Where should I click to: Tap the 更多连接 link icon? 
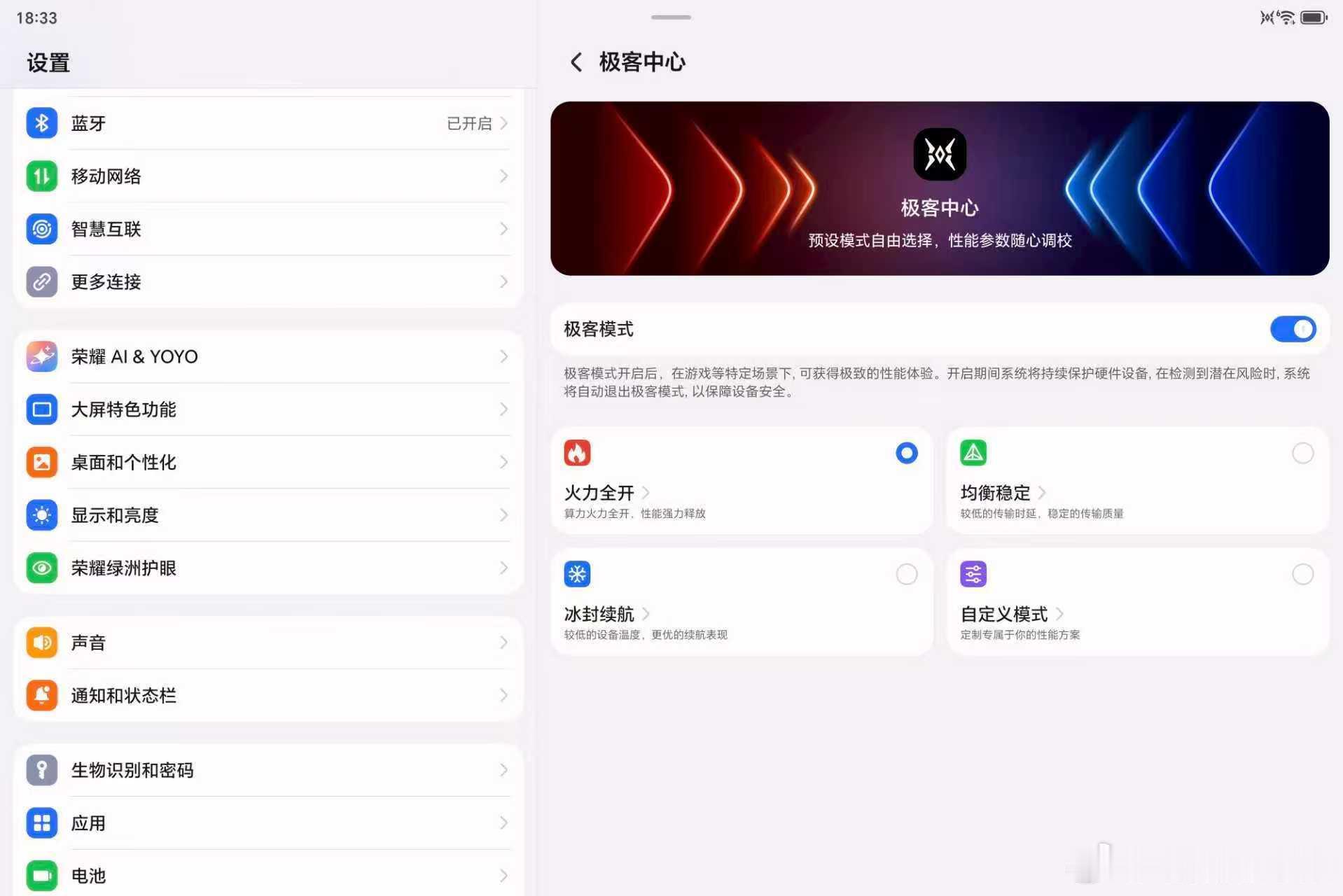(41, 281)
